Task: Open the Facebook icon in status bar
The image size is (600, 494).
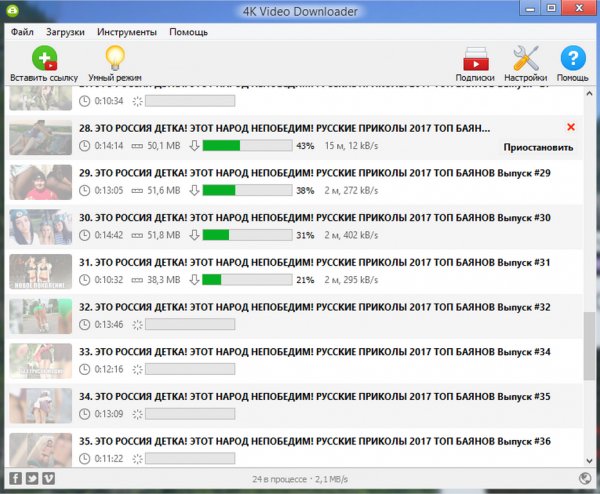Action: (15, 478)
